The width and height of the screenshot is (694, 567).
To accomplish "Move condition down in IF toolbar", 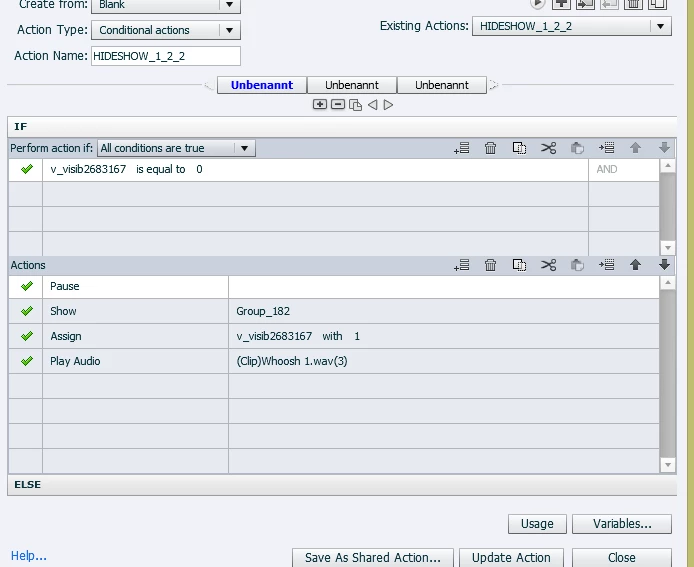I will point(664,148).
